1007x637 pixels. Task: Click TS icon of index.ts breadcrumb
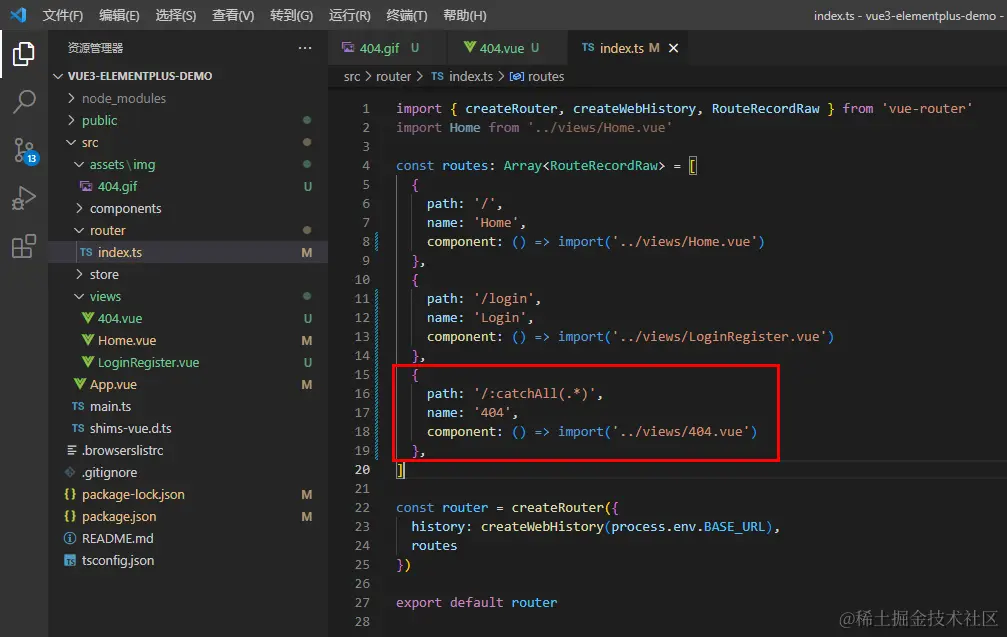[x=437, y=76]
